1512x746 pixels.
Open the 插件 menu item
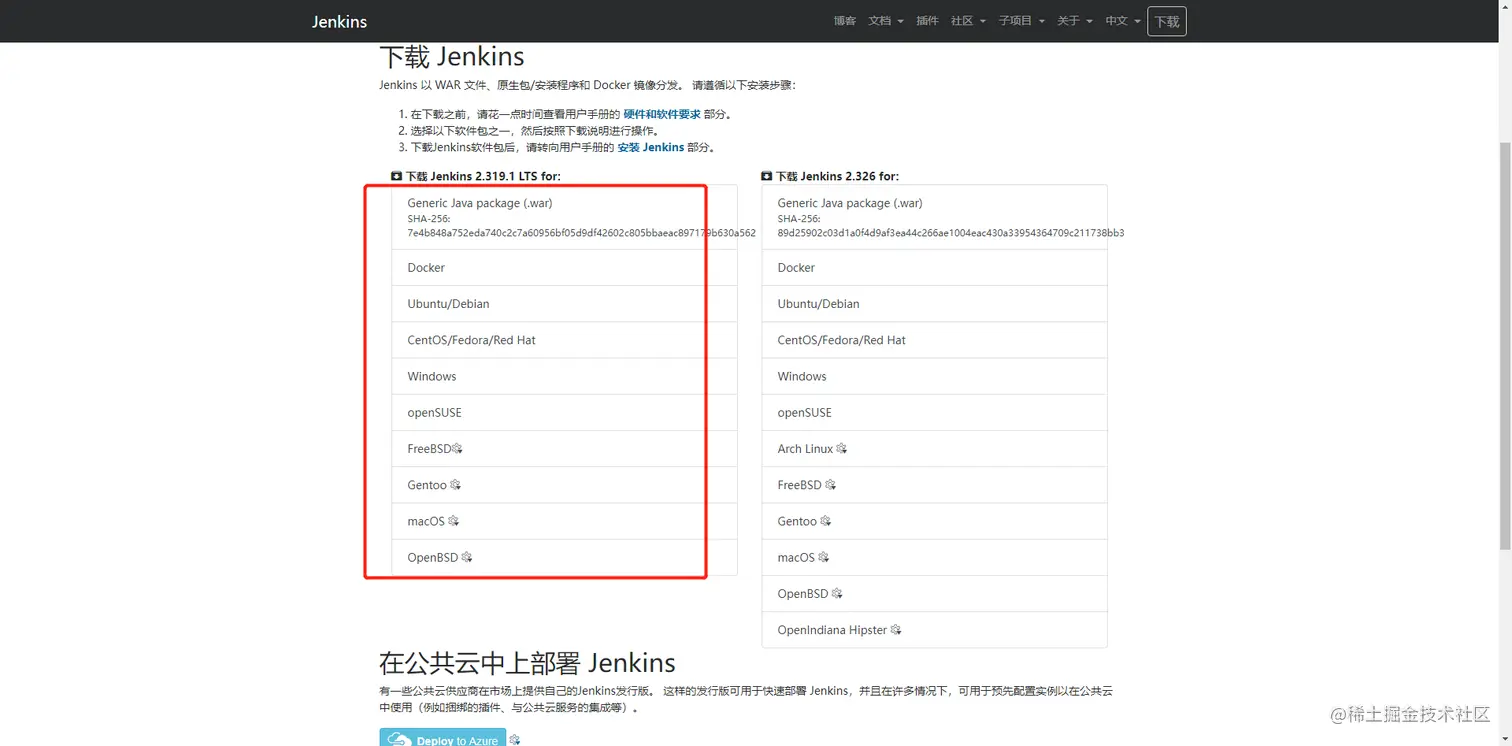click(x=927, y=20)
